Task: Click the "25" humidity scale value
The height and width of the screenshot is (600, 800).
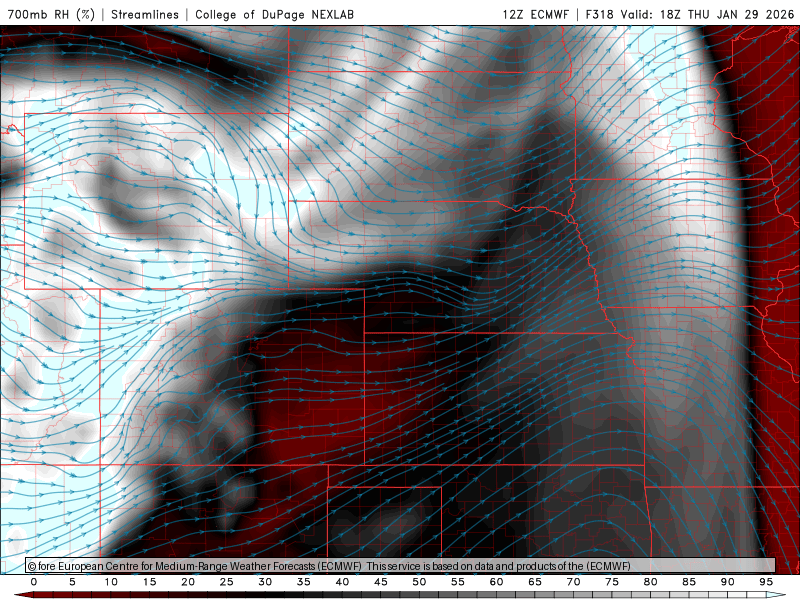Action: pos(227,582)
